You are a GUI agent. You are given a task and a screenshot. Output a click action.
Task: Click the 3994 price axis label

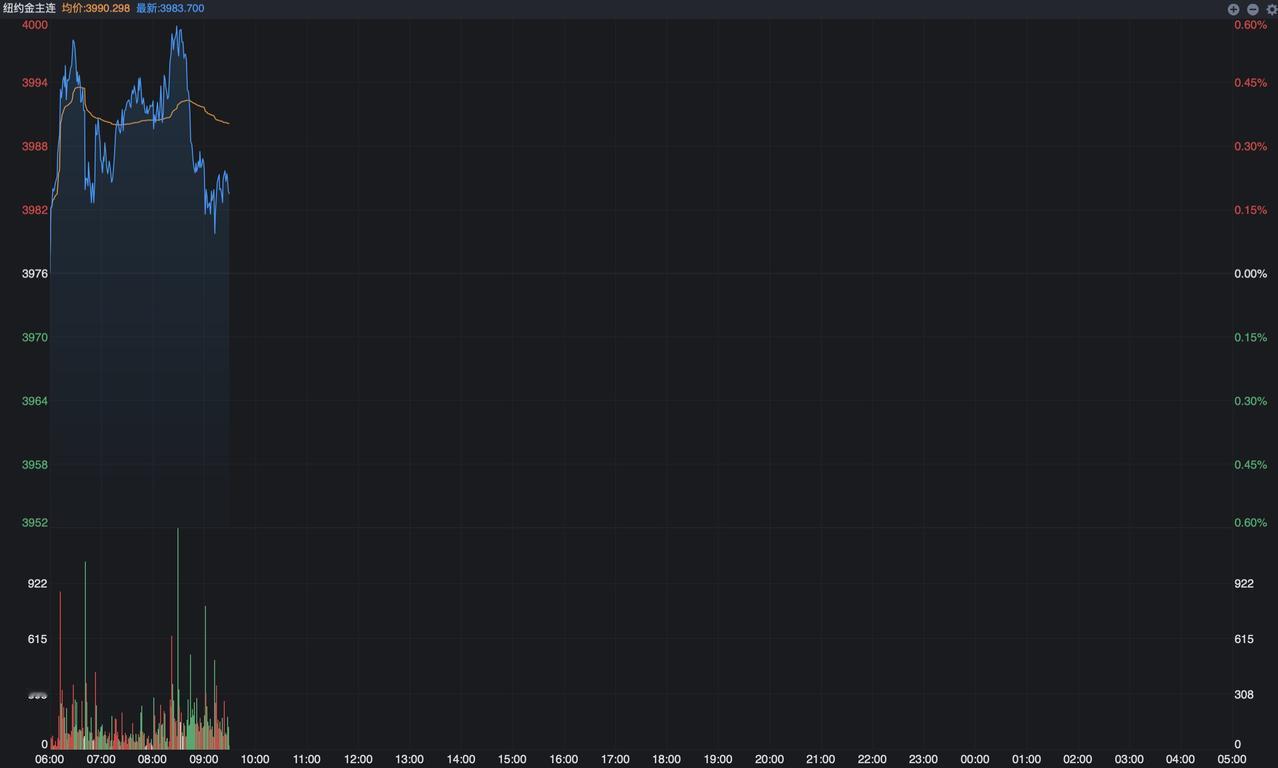pyautogui.click(x=35, y=83)
